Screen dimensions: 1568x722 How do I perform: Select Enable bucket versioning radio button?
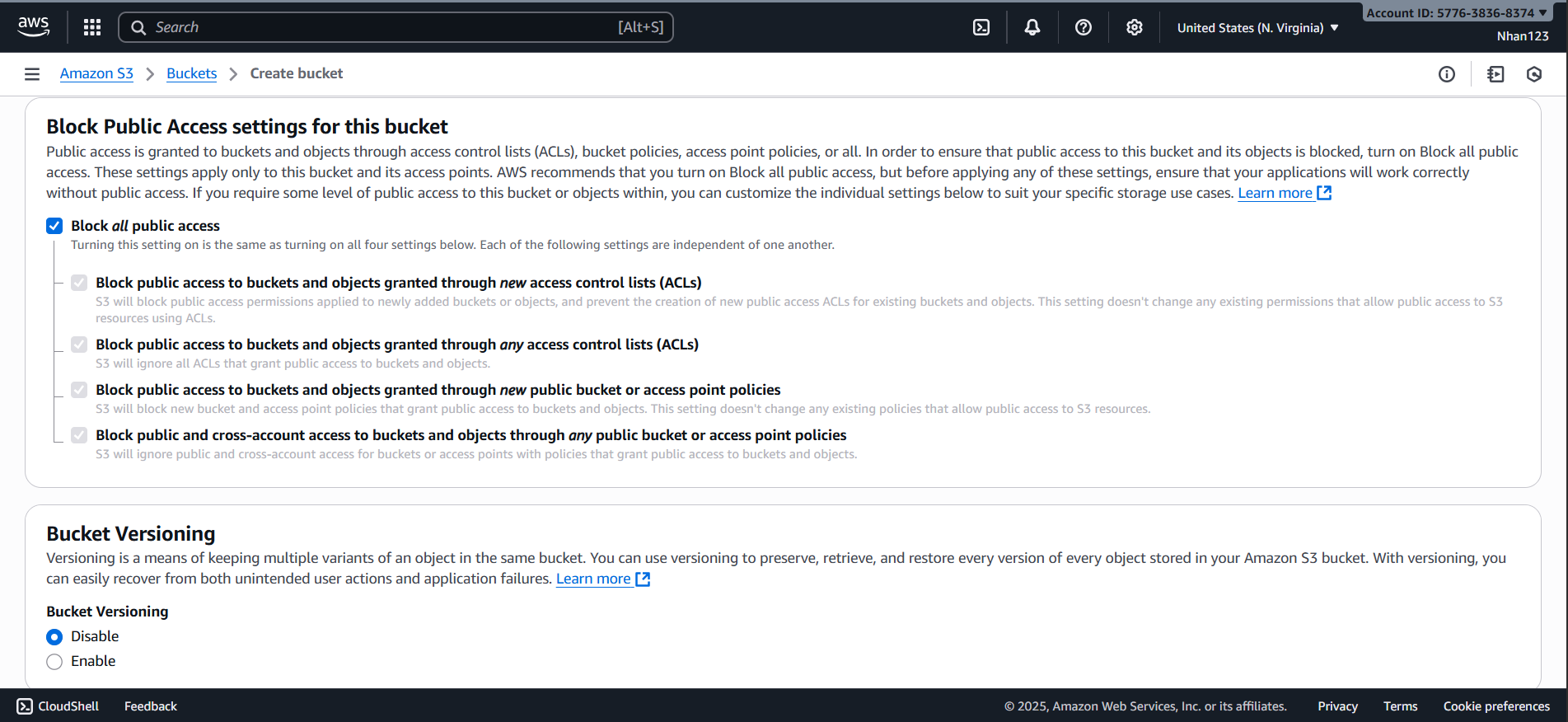coord(54,662)
